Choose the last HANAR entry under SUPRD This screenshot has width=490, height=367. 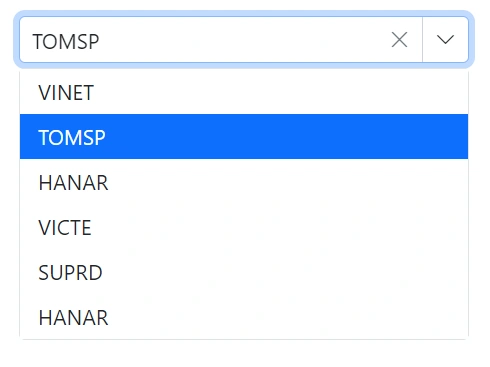pyautogui.click(x=244, y=317)
